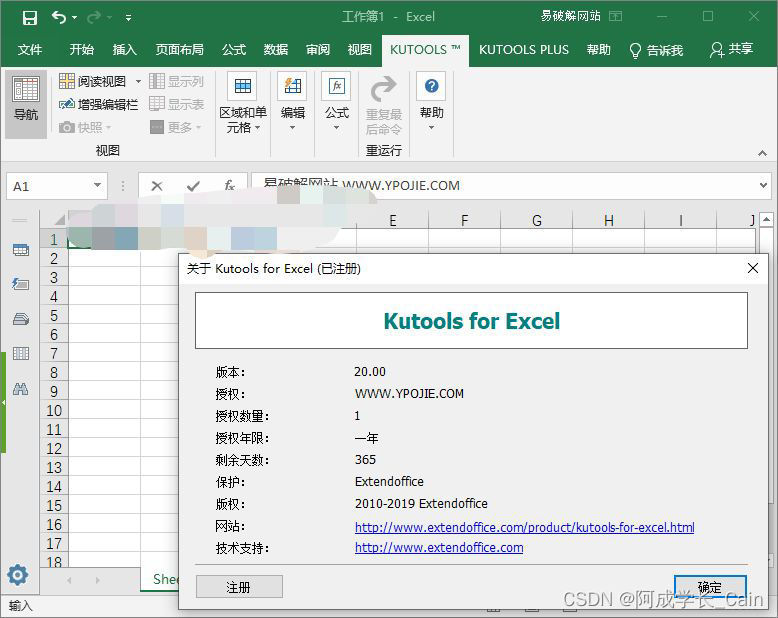Open Customize Quick Access Toolbar dropdown
This screenshot has height=618, width=778.
point(129,18)
